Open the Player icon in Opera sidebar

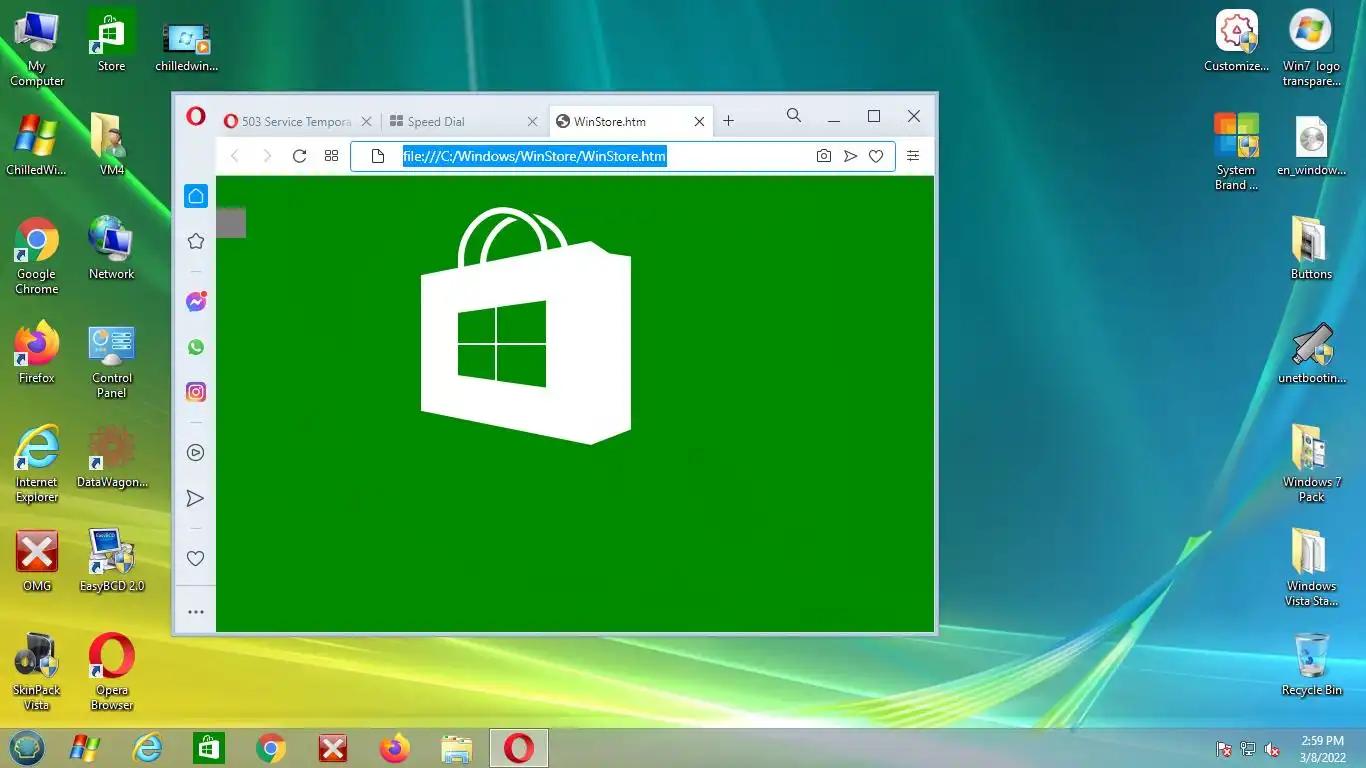point(196,453)
